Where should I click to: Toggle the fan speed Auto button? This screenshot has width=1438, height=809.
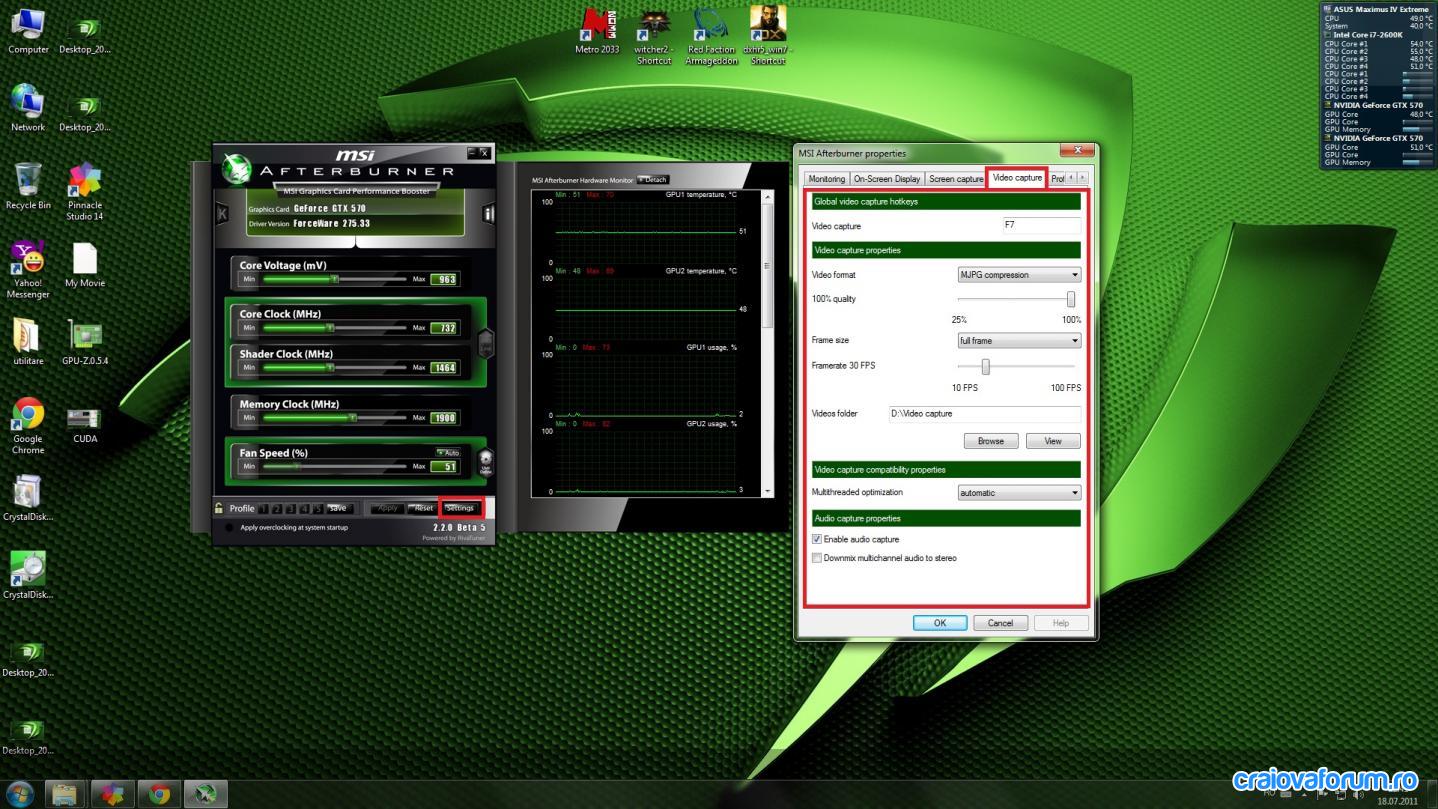447,453
